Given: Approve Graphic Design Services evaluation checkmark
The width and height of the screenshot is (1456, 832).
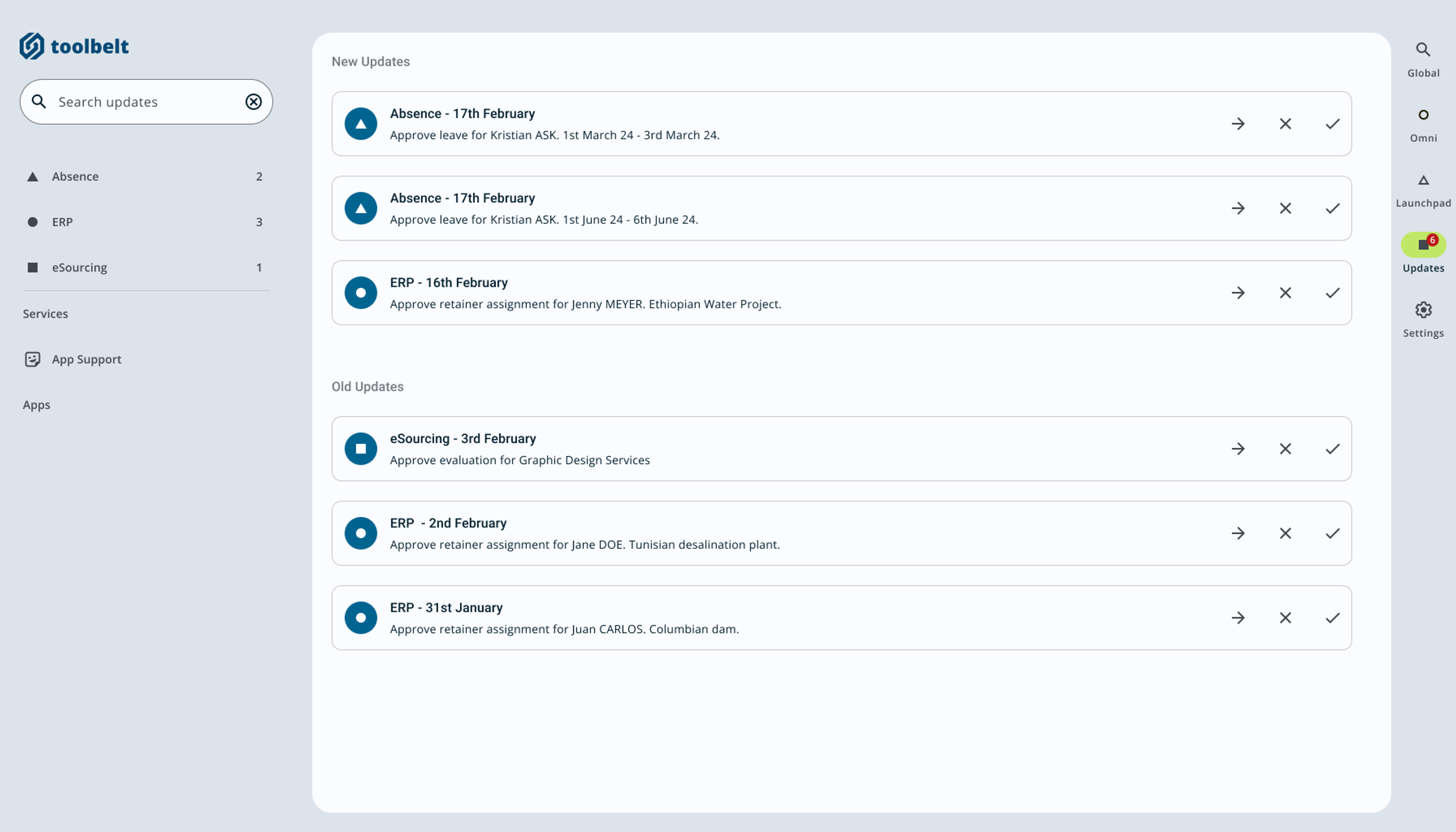Looking at the screenshot, I should (x=1332, y=449).
